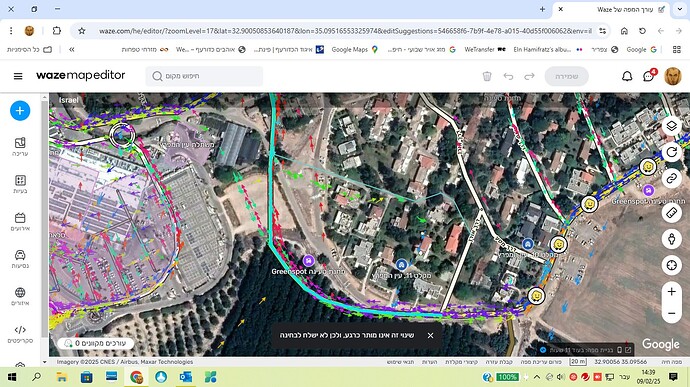Click the עורכים מקוונים 0 online editors pill
Screen dimensions: 690x387
tap(95, 343)
